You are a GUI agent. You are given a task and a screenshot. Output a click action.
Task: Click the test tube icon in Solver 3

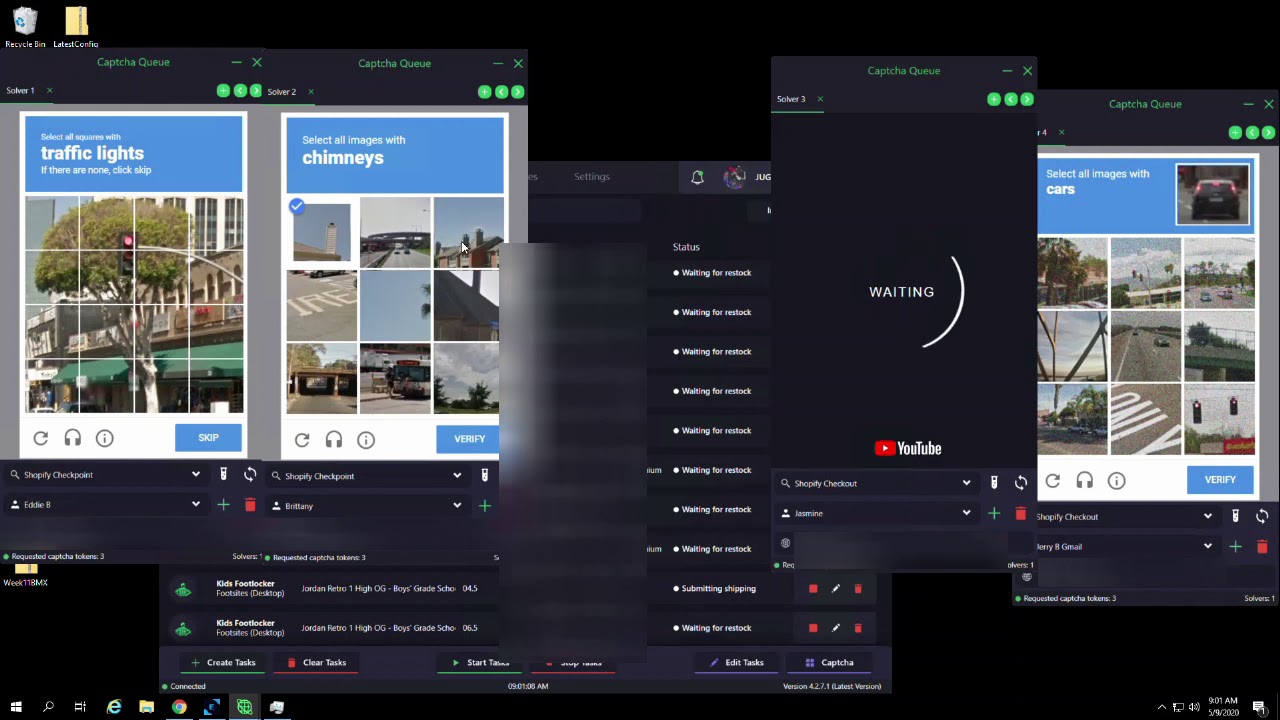click(x=994, y=483)
